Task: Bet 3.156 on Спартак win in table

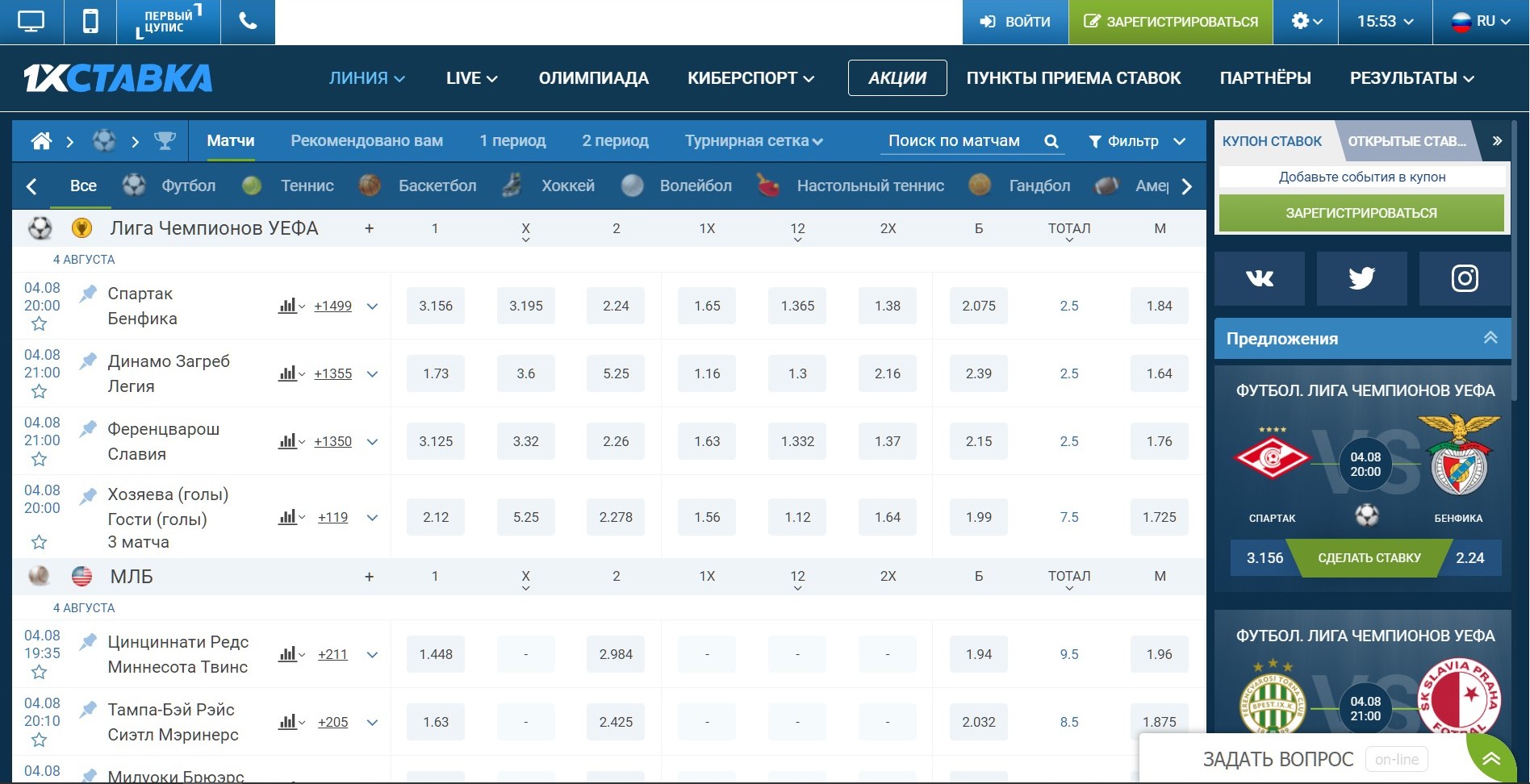Action: coord(436,307)
